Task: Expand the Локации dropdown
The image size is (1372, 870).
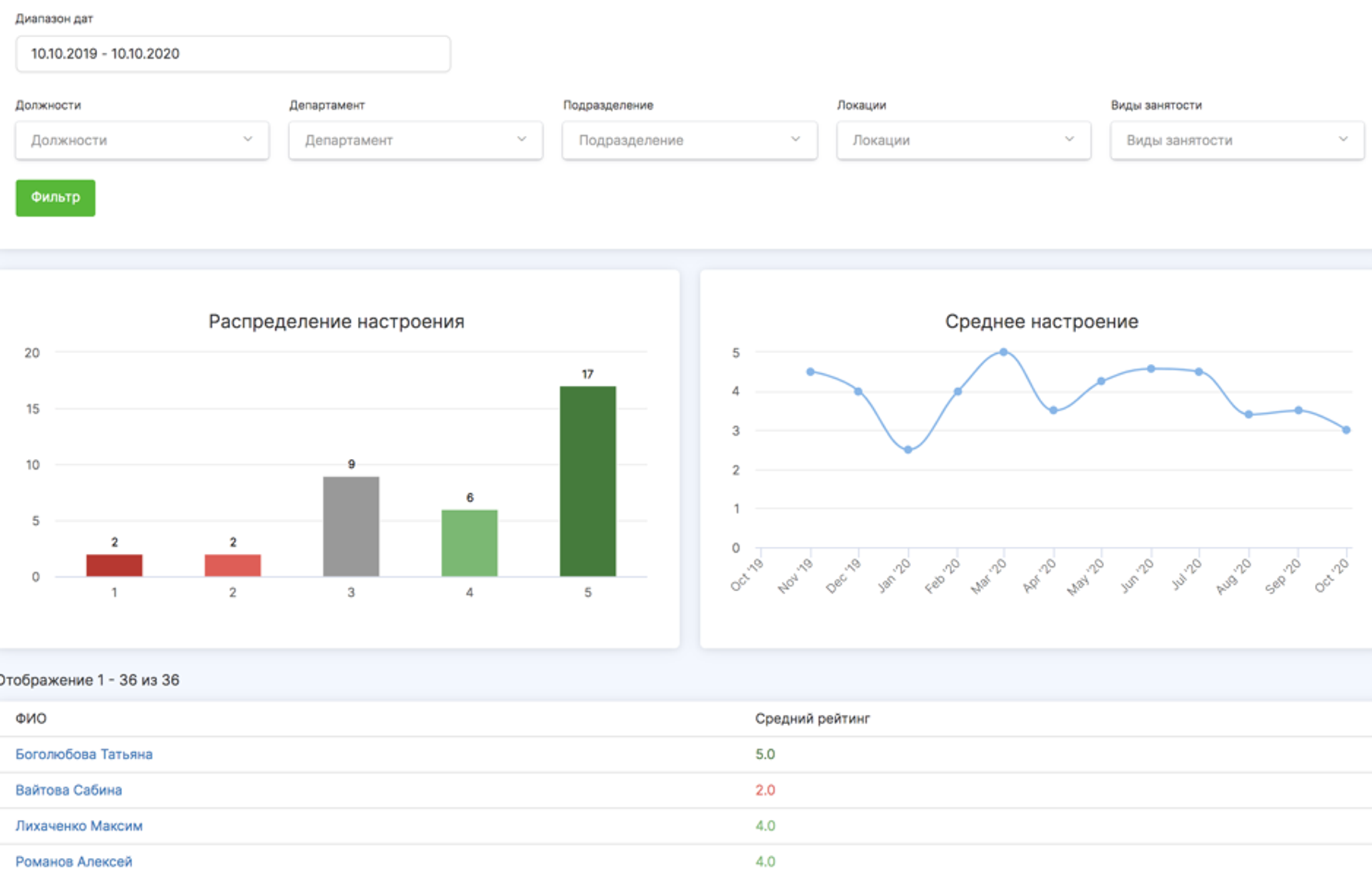Action: pyautogui.click(x=963, y=140)
